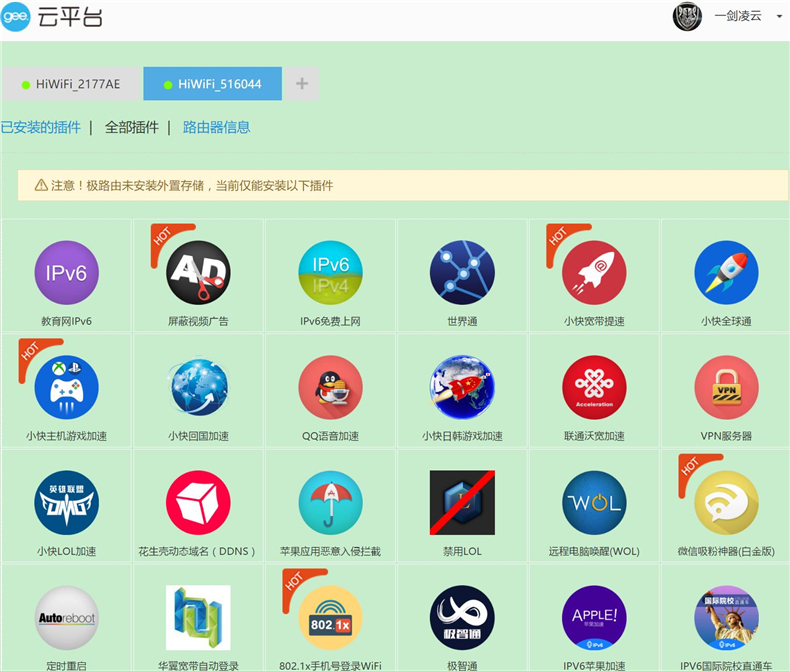The width and height of the screenshot is (790, 671).
Task: Select the 小快主机游戏加速 gamepad icon
Action: [x=67, y=387]
